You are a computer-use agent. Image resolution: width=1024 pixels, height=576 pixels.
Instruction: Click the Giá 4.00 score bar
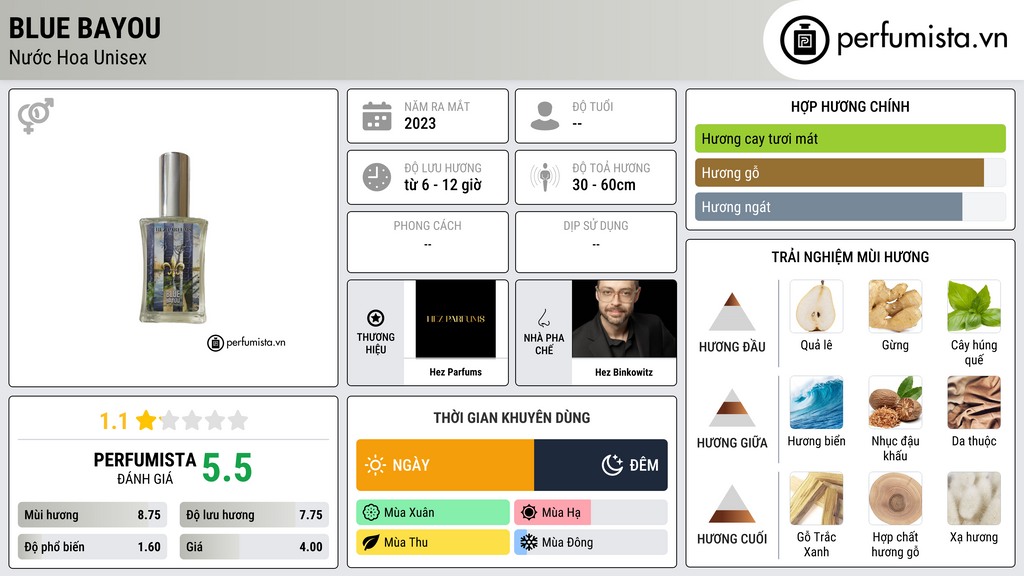tap(254, 547)
